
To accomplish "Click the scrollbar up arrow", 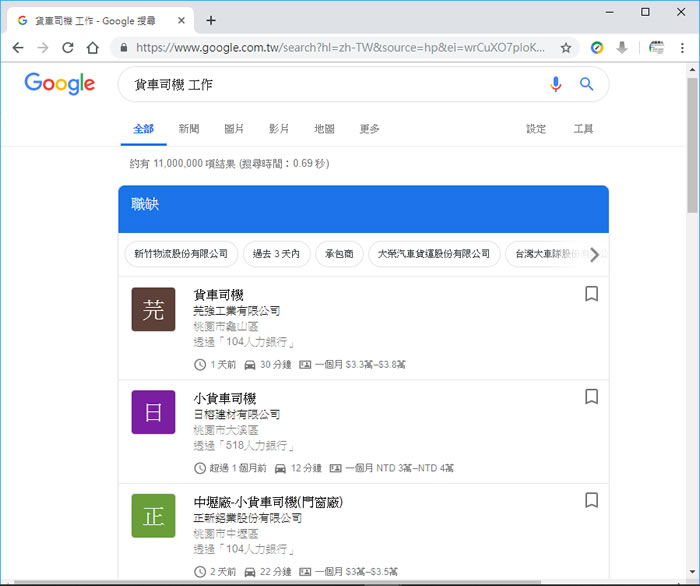I will [x=692, y=70].
